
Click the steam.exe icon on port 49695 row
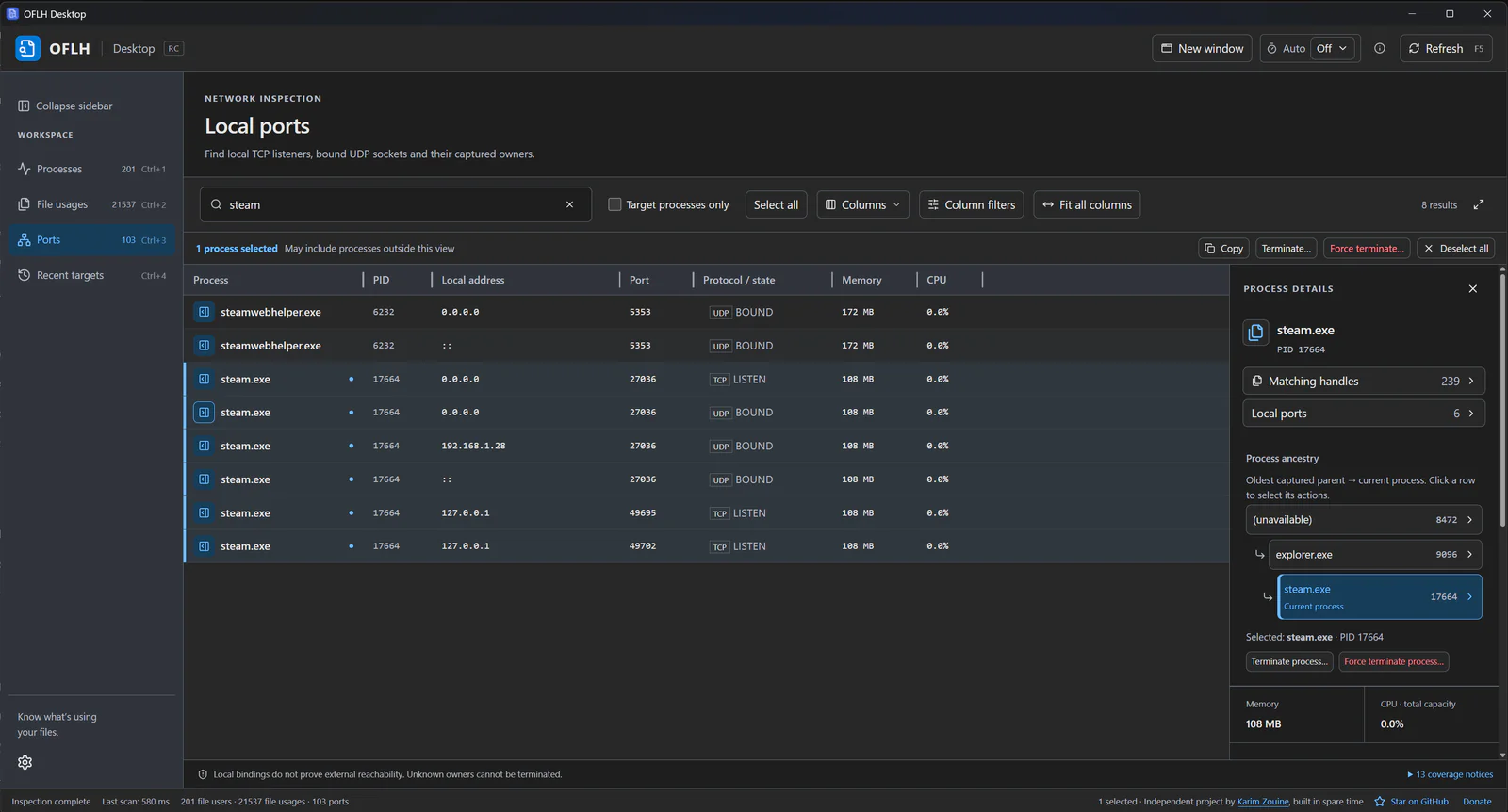[204, 513]
